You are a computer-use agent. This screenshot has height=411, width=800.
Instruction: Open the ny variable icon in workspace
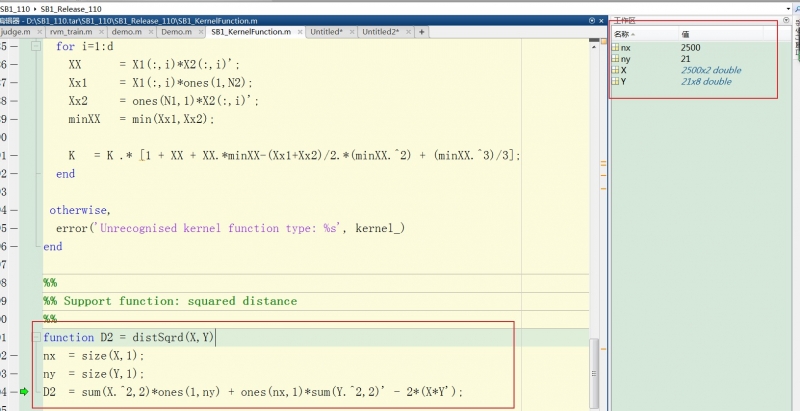click(615, 59)
